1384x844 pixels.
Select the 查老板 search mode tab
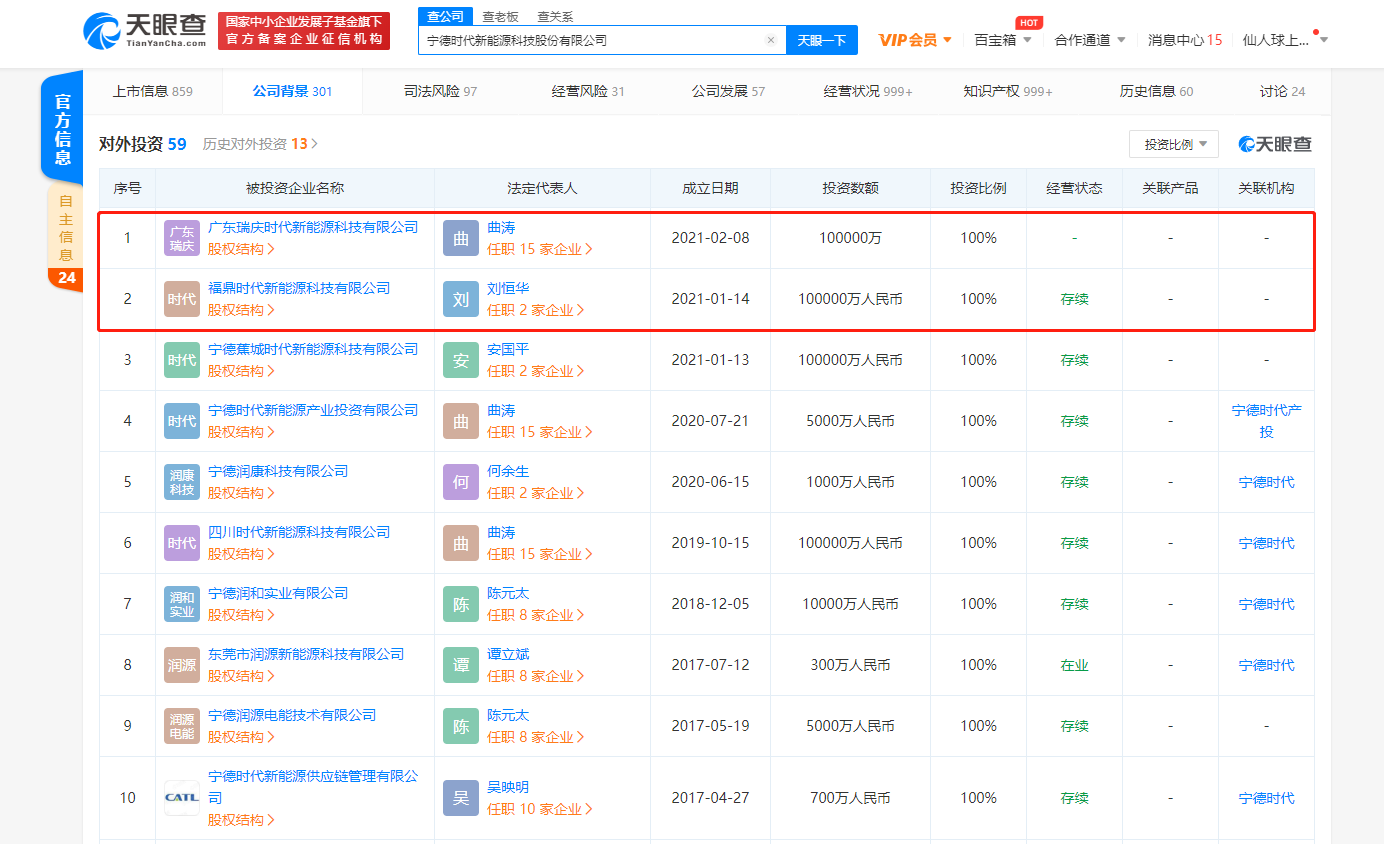coord(500,17)
